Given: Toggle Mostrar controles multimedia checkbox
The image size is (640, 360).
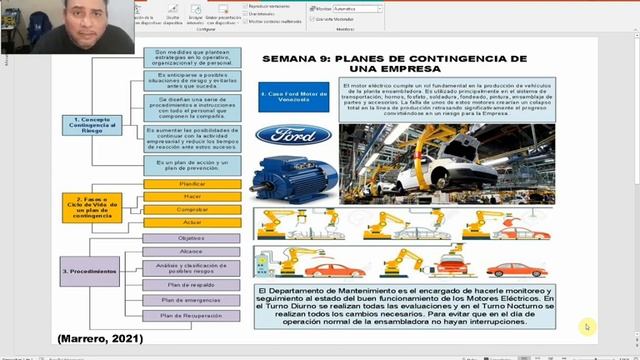Looking at the screenshot, I should tap(245, 21).
